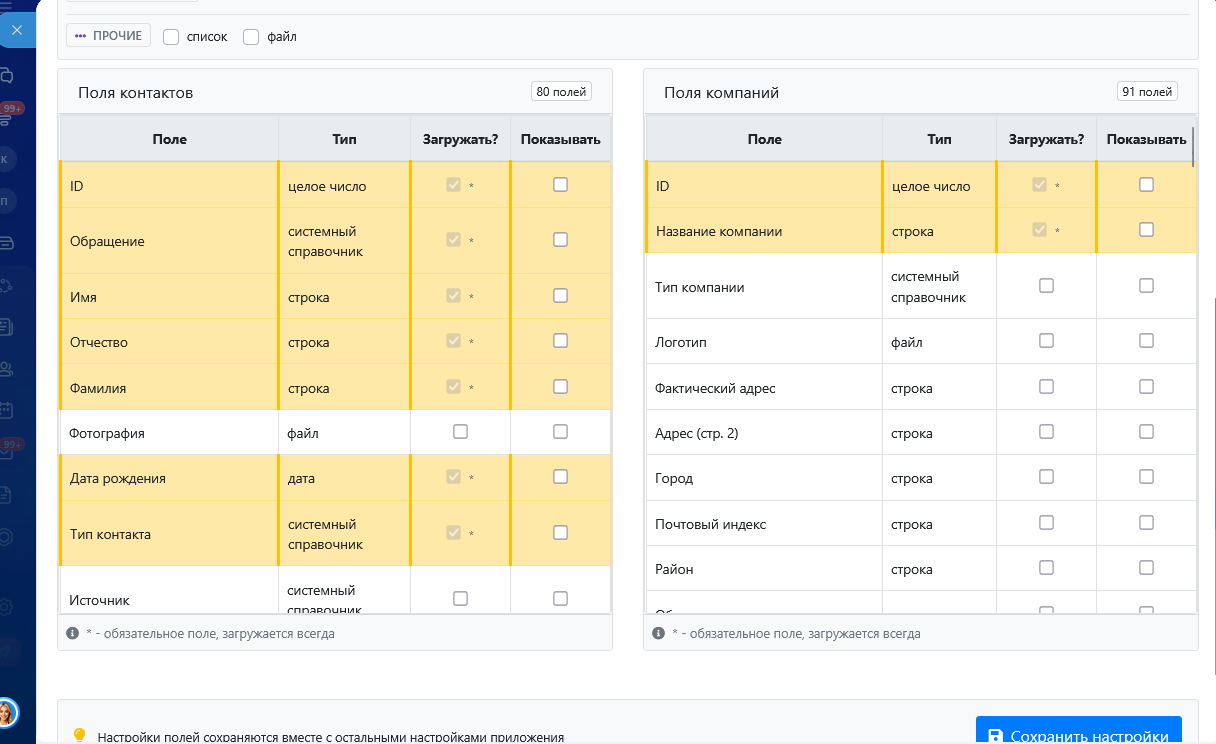Enable the 'файл' checkbox filter
Image resolution: width=1216 pixels, height=744 pixels.
tap(251, 37)
